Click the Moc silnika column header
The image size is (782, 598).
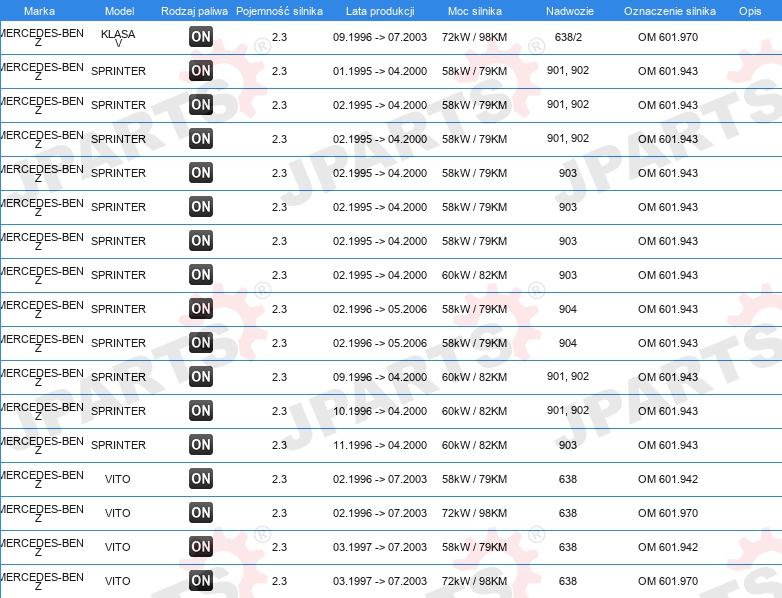point(475,11)
